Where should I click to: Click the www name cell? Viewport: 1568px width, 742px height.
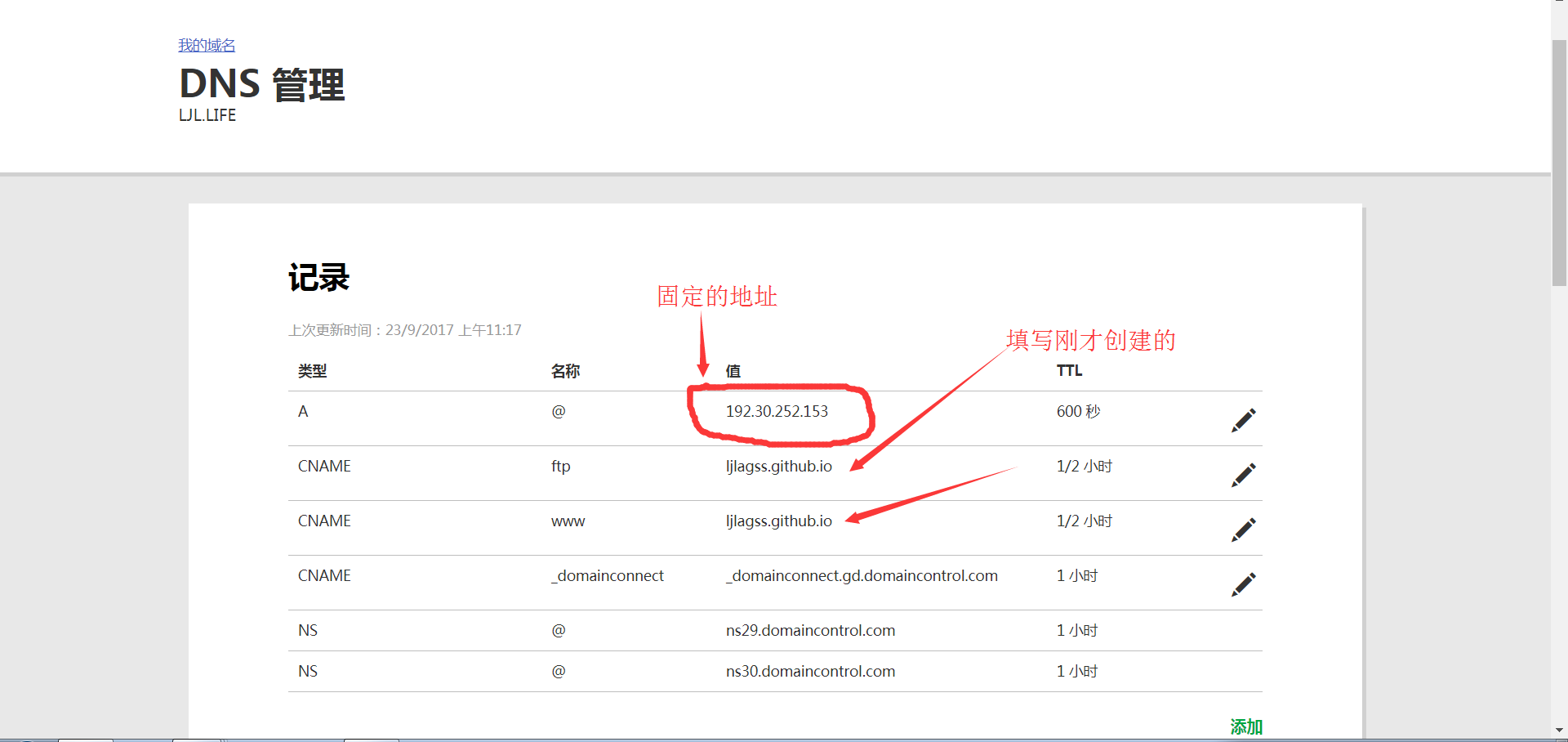(568, 521)
